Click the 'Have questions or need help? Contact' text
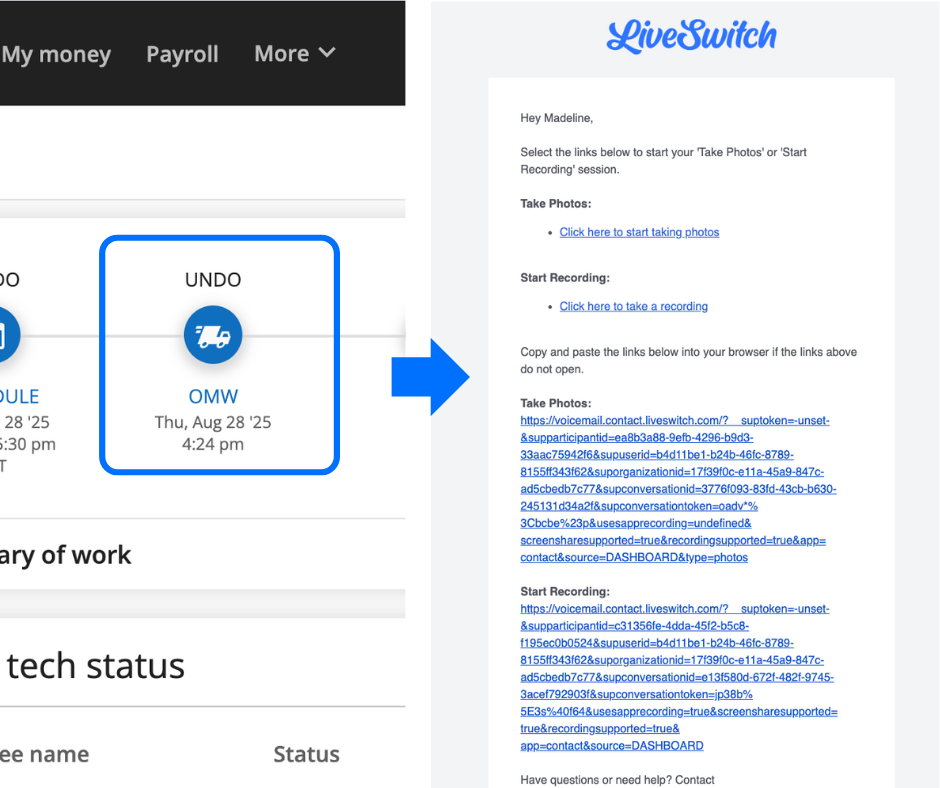This screenshot has height=788, width=940. [x=617, y=780]
